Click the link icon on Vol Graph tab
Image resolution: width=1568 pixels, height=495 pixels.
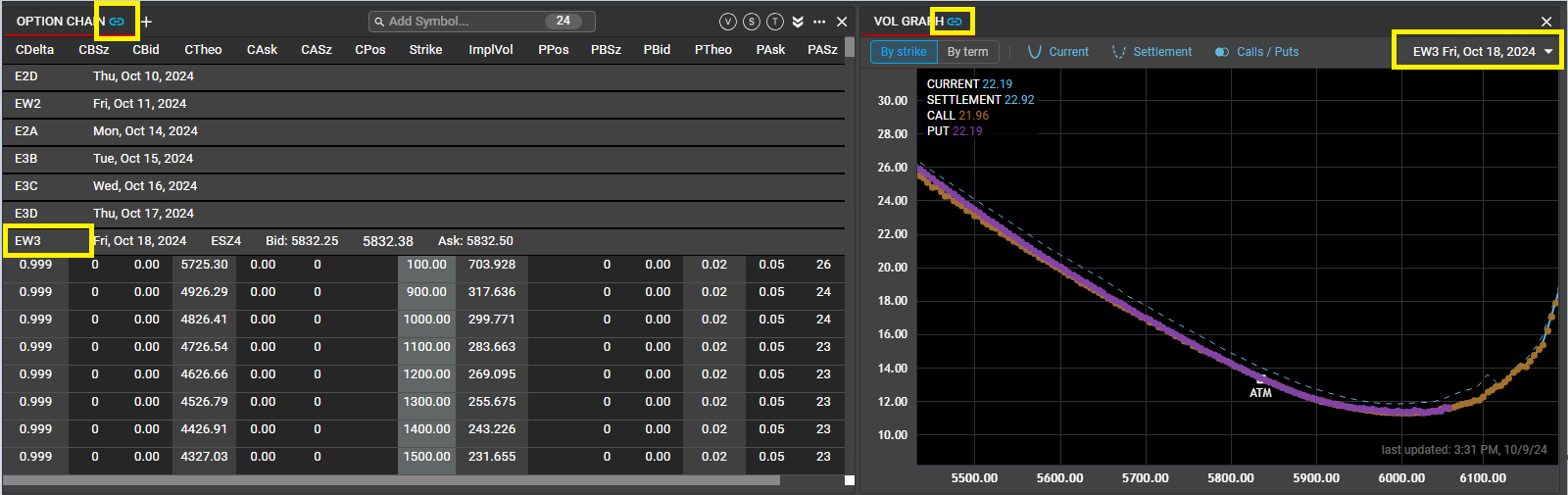point(954,22)
